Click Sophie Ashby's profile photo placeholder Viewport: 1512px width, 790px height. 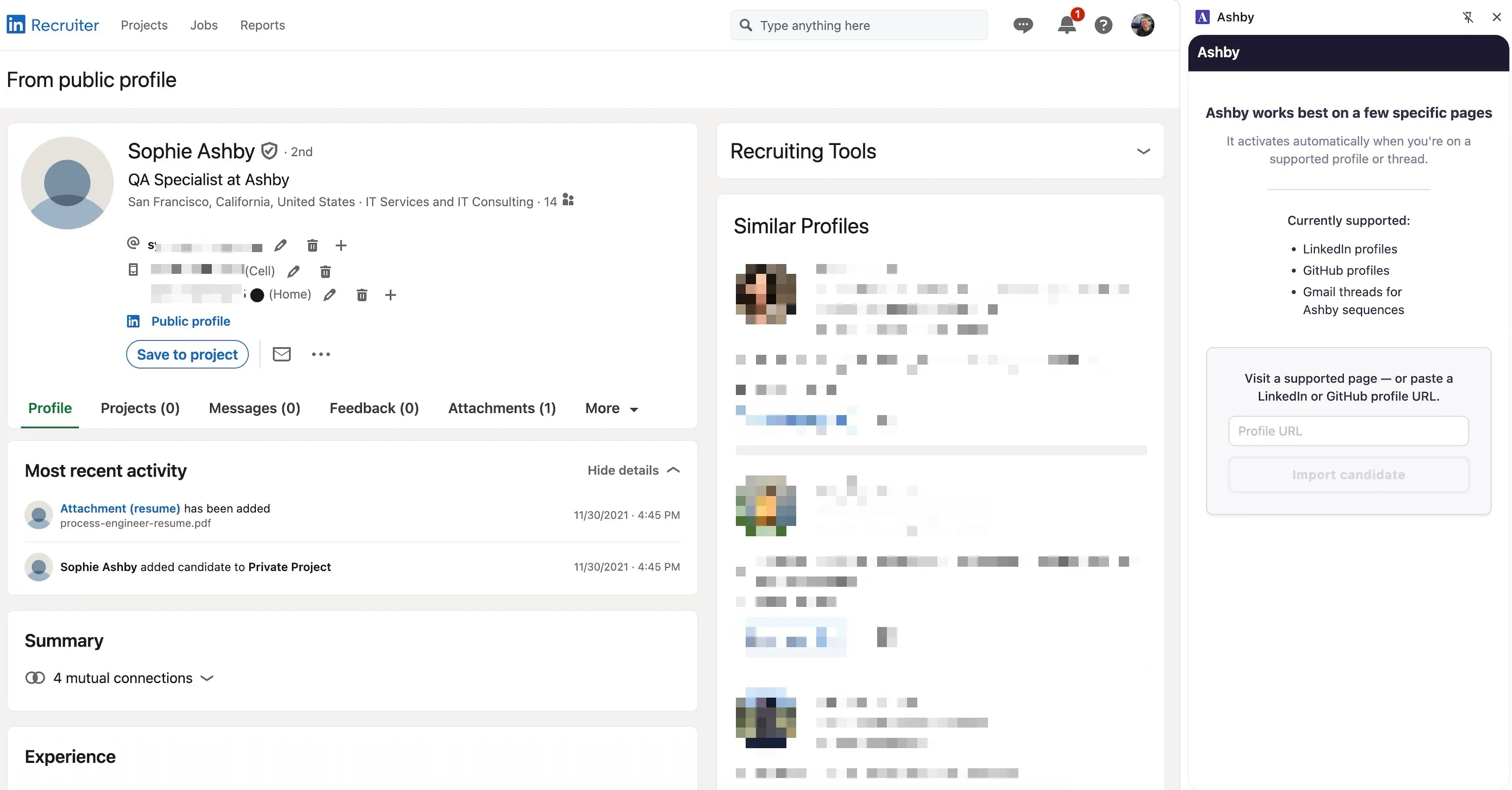(x=67, y=183)
